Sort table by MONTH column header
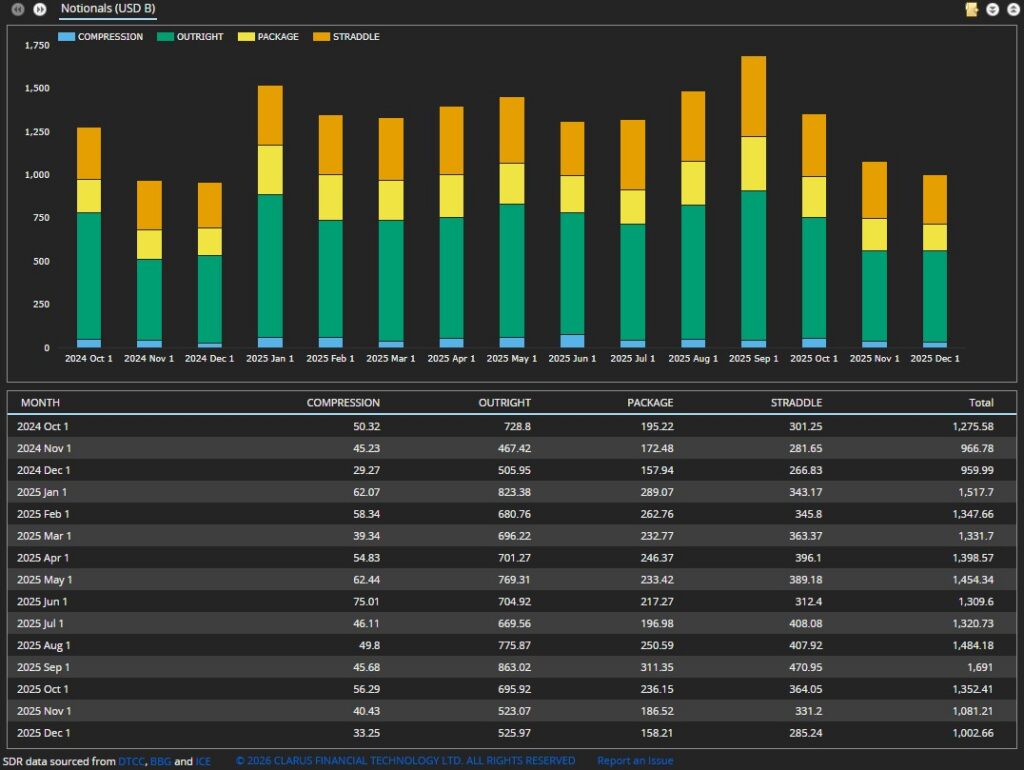Image resolution: width=1024 pixels, height=770 pixels. click(40, 403)
